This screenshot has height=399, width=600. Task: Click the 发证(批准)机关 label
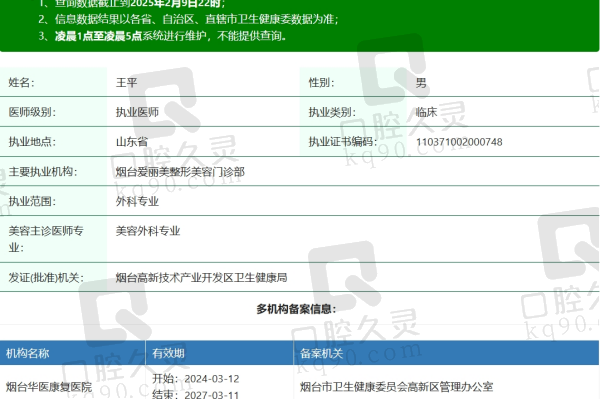[46, 277]
